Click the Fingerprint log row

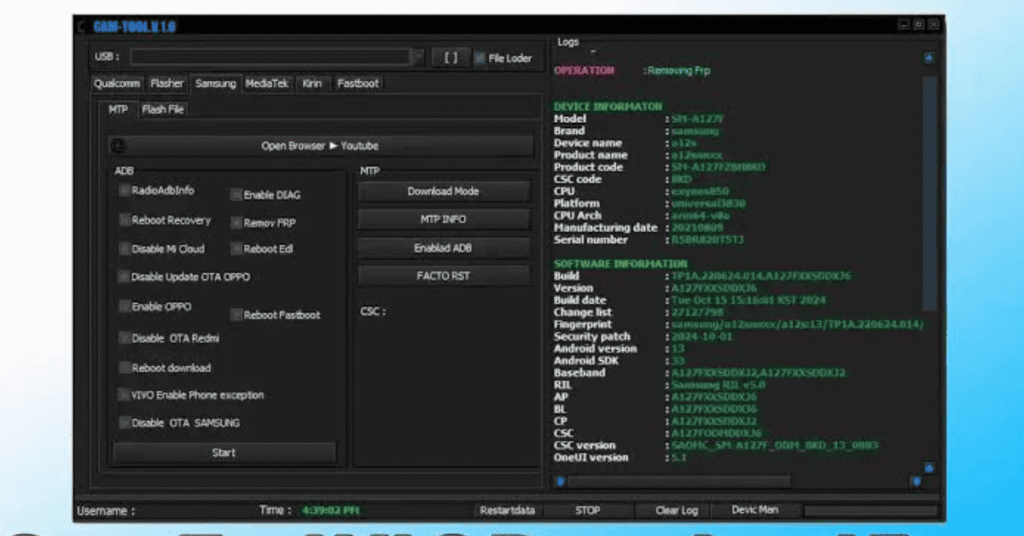pyautogui.click(x=738, y=324)
